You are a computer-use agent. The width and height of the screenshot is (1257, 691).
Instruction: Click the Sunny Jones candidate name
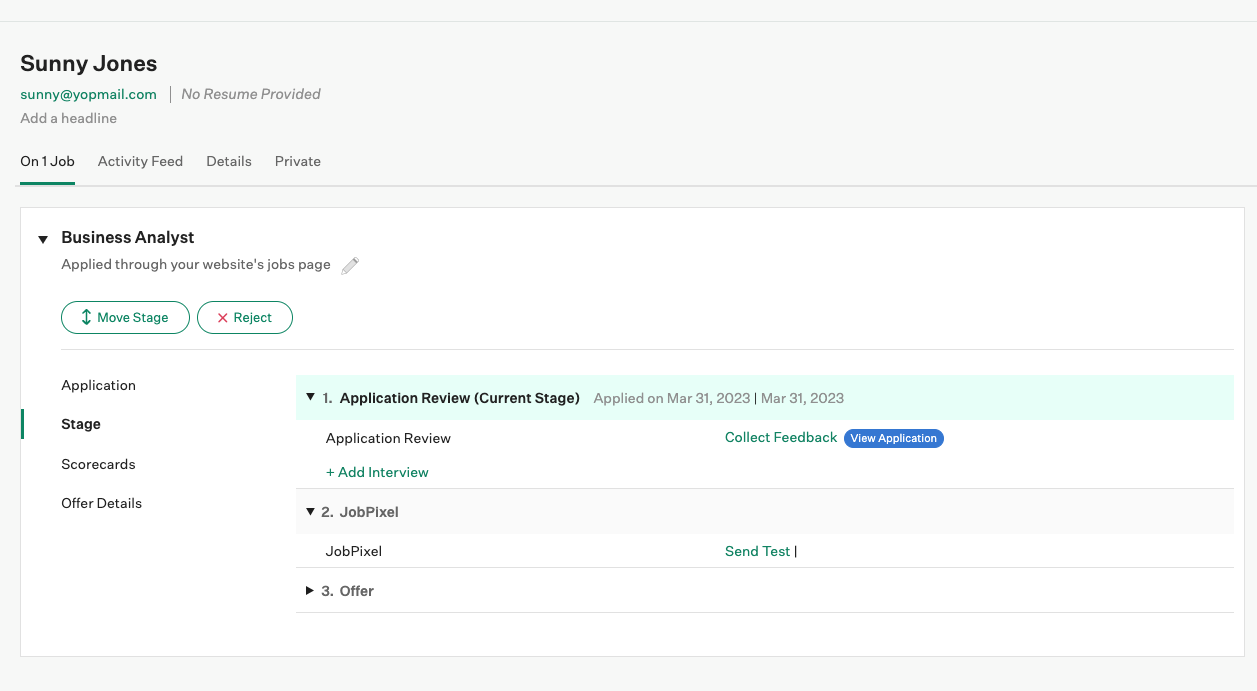(89, 63)
